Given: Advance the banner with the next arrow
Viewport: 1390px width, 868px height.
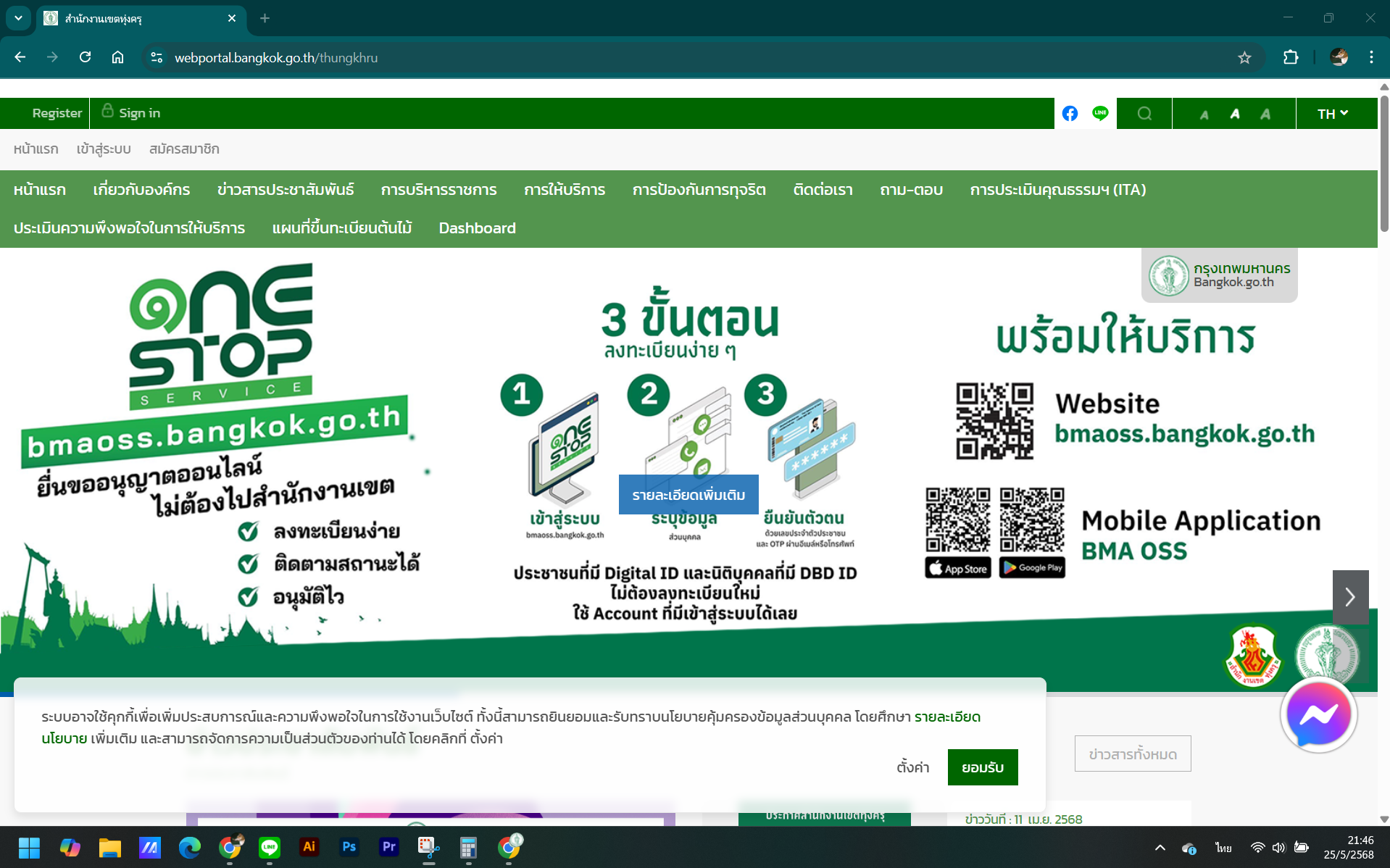Looking at the screenshot, I should tap(1350, 597).
